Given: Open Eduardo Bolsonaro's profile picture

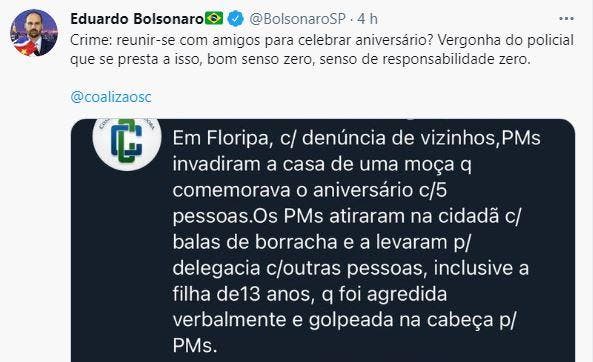Looking at the screenshot, I should (x=34, y=33).
